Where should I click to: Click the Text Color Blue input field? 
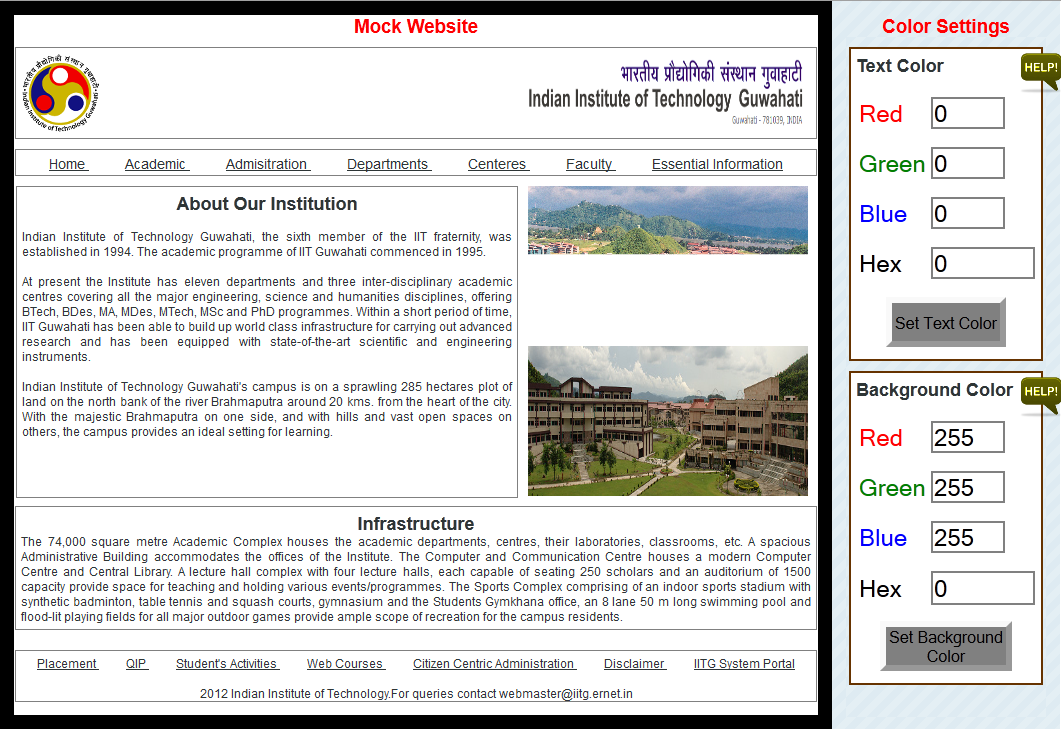pyautogui.click(x=967, y=213)
